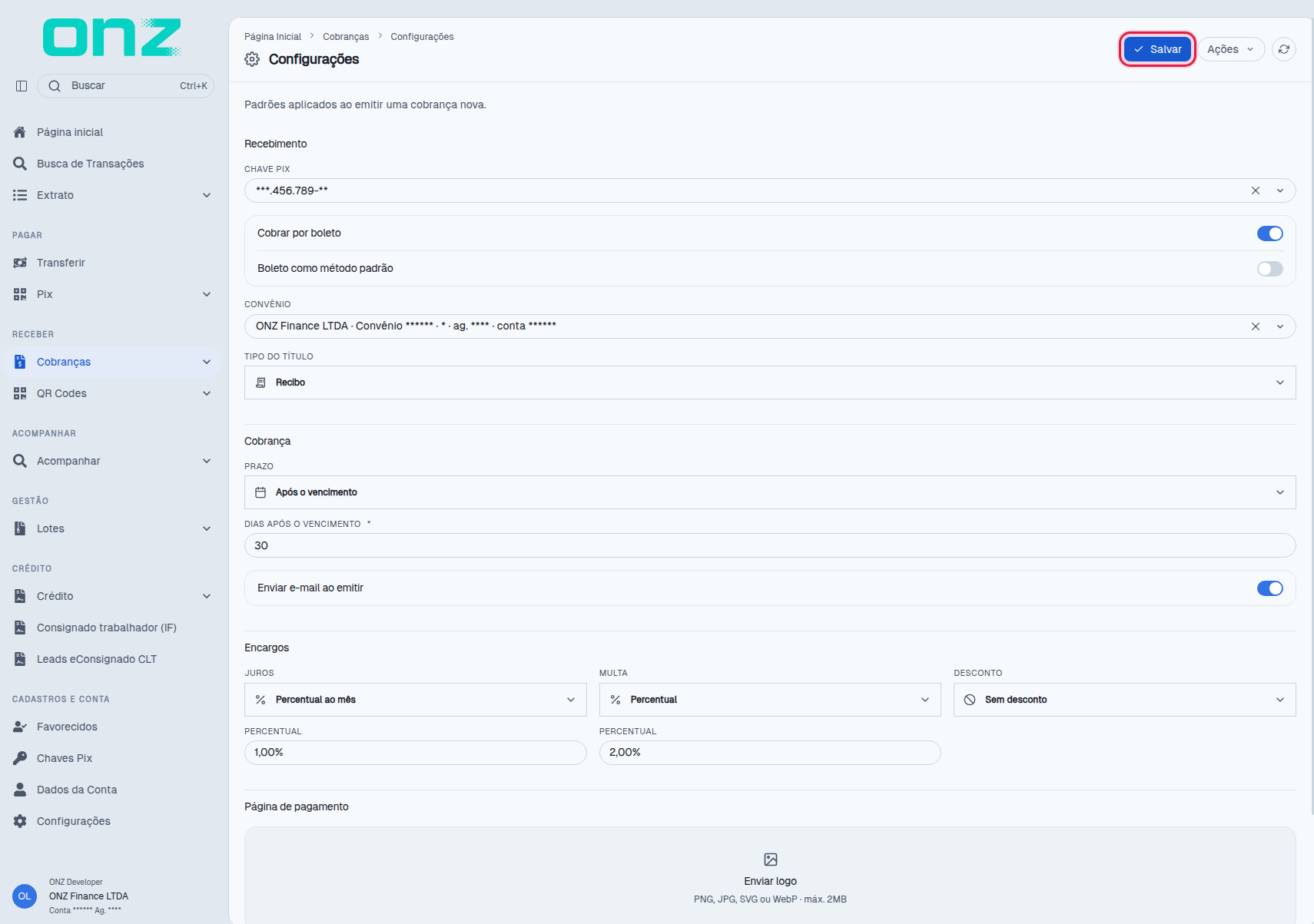Click the Buscar search field

pos(125,86)
